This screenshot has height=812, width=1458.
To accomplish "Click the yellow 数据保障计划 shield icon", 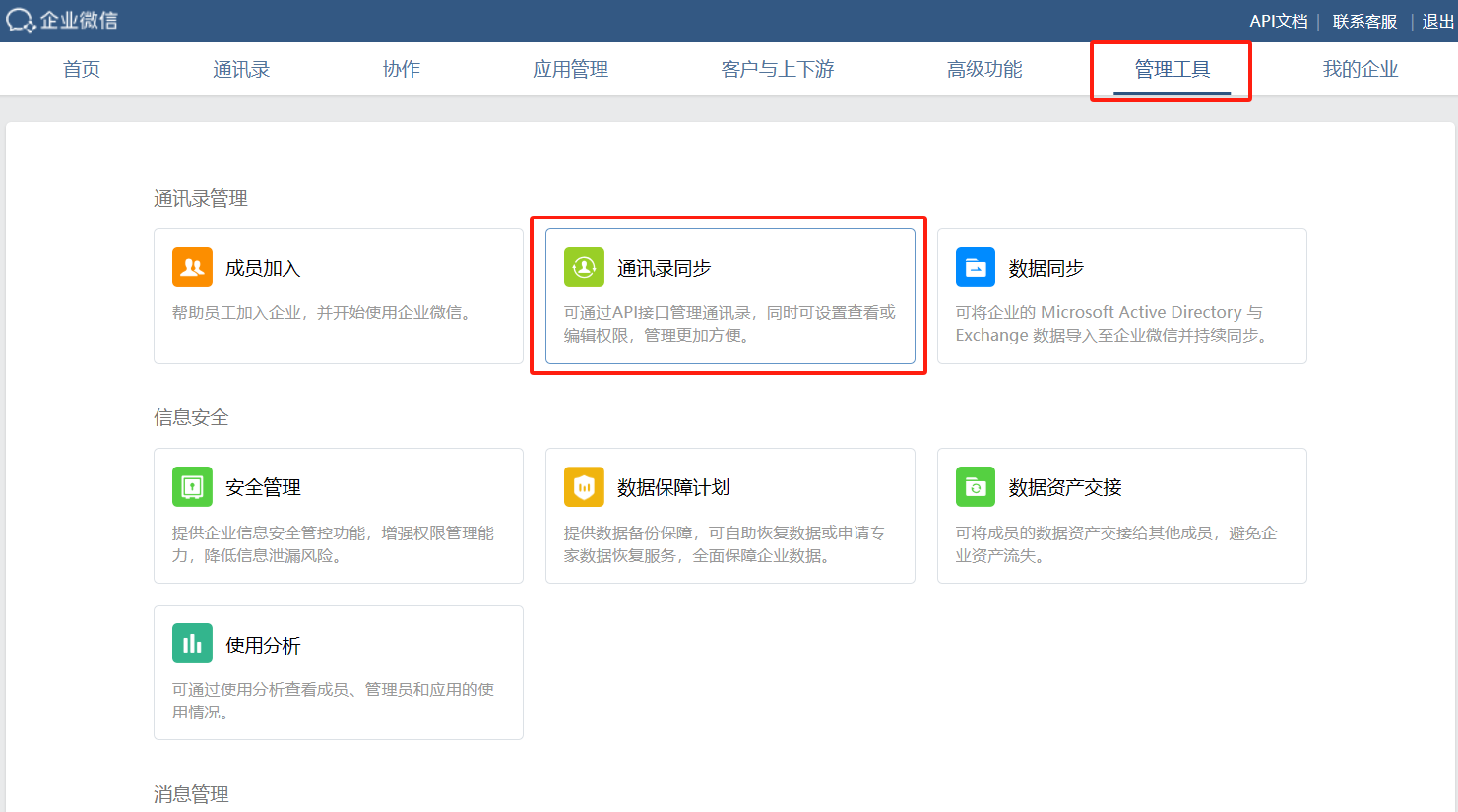I will (584, 487).
